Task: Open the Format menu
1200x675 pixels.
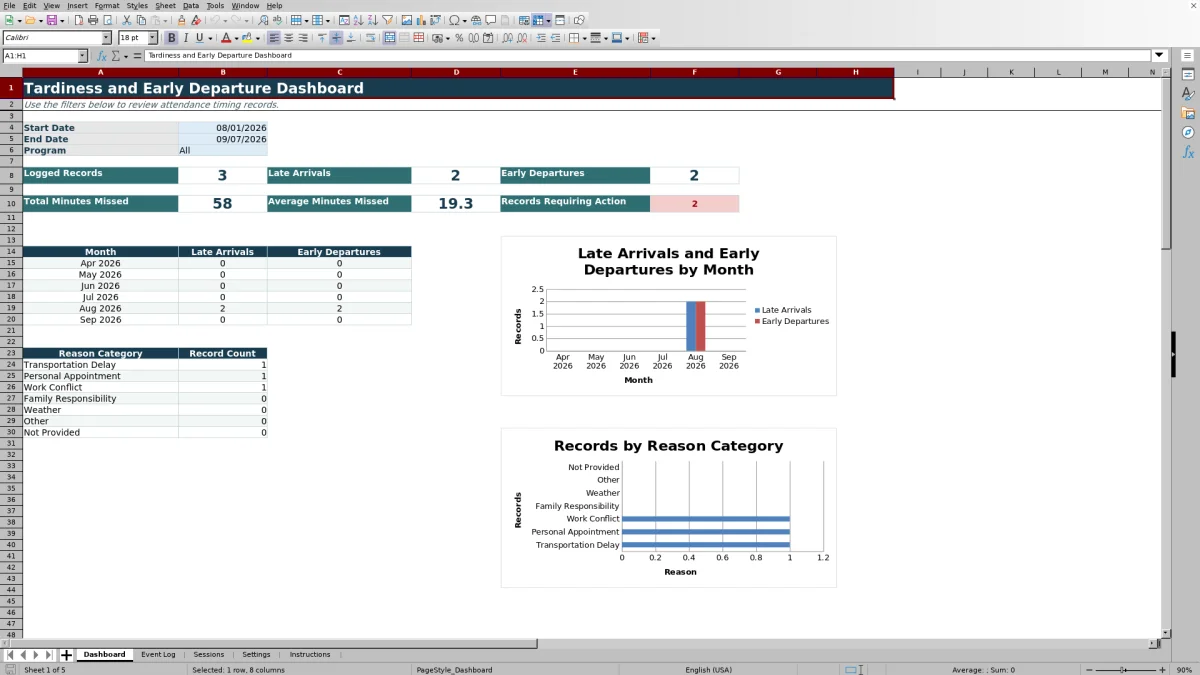Action: 107,6
